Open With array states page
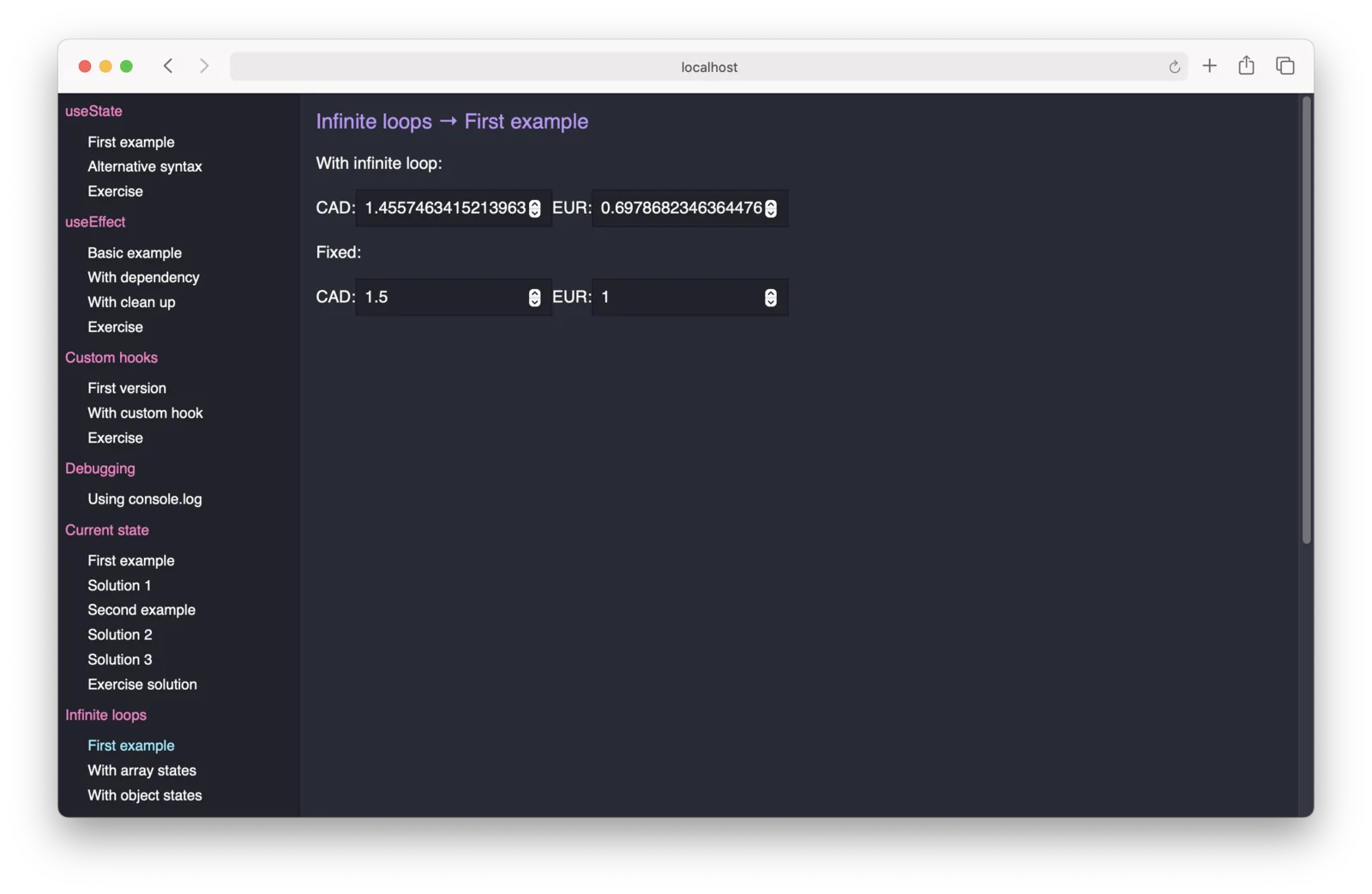Viewport: 1372px width, 894px height. pyautogui.click(x=141, y=770)
